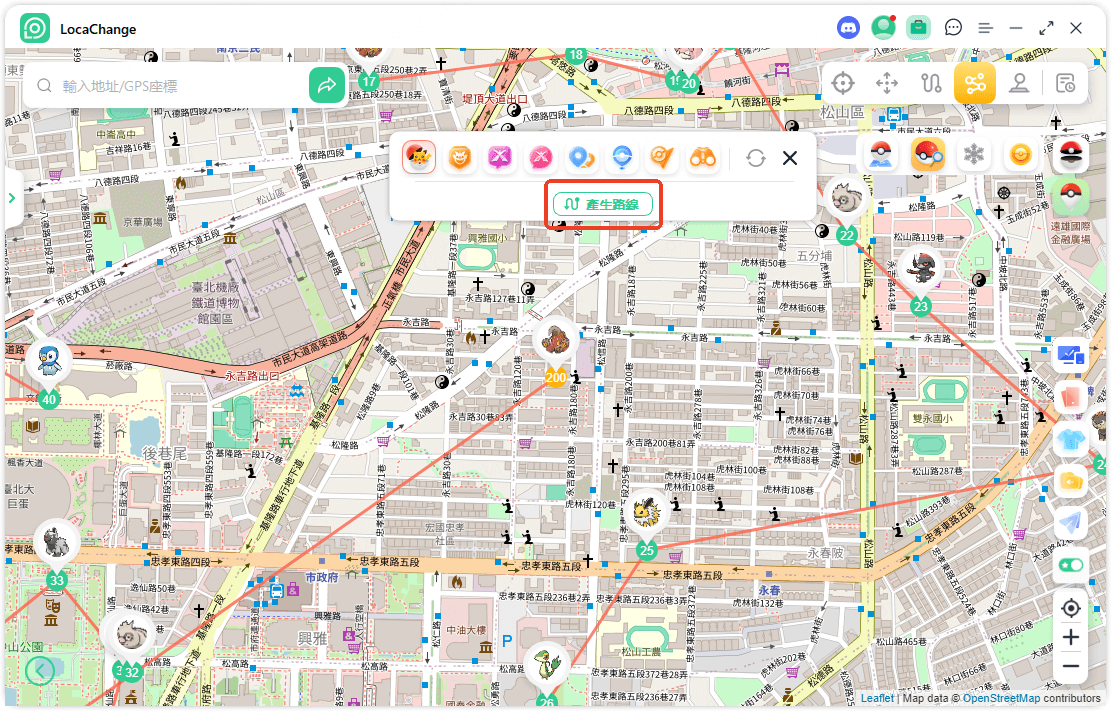Open the red cards icon in sidebar
Image resolution: width=1111 pixels, height=711 pixels.
(1071, 398)
